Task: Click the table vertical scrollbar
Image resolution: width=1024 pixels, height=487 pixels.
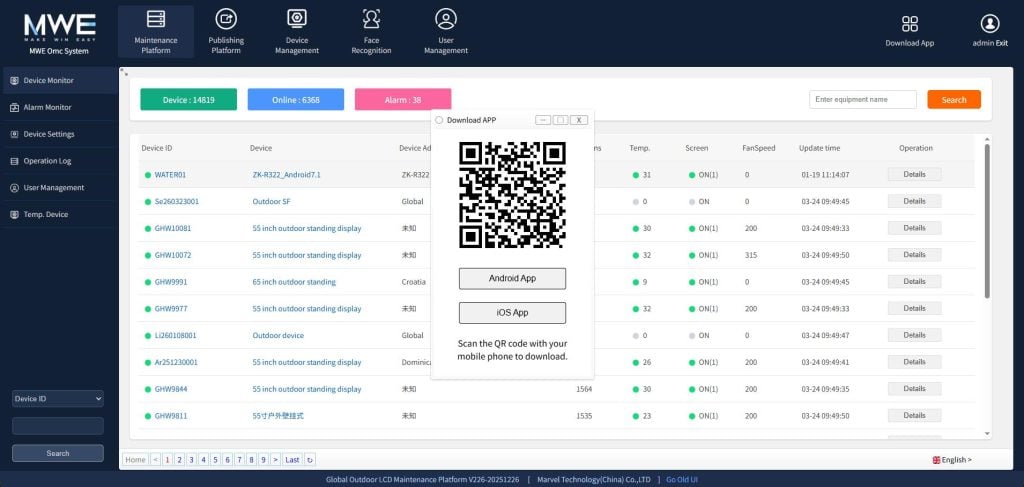Action: point(987,221)
